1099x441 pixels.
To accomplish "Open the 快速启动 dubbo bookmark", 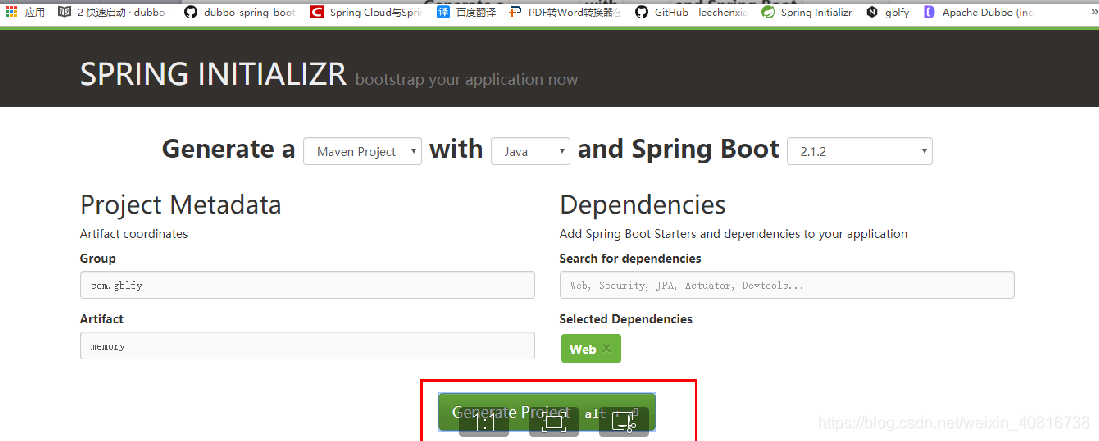I will 112,12.
